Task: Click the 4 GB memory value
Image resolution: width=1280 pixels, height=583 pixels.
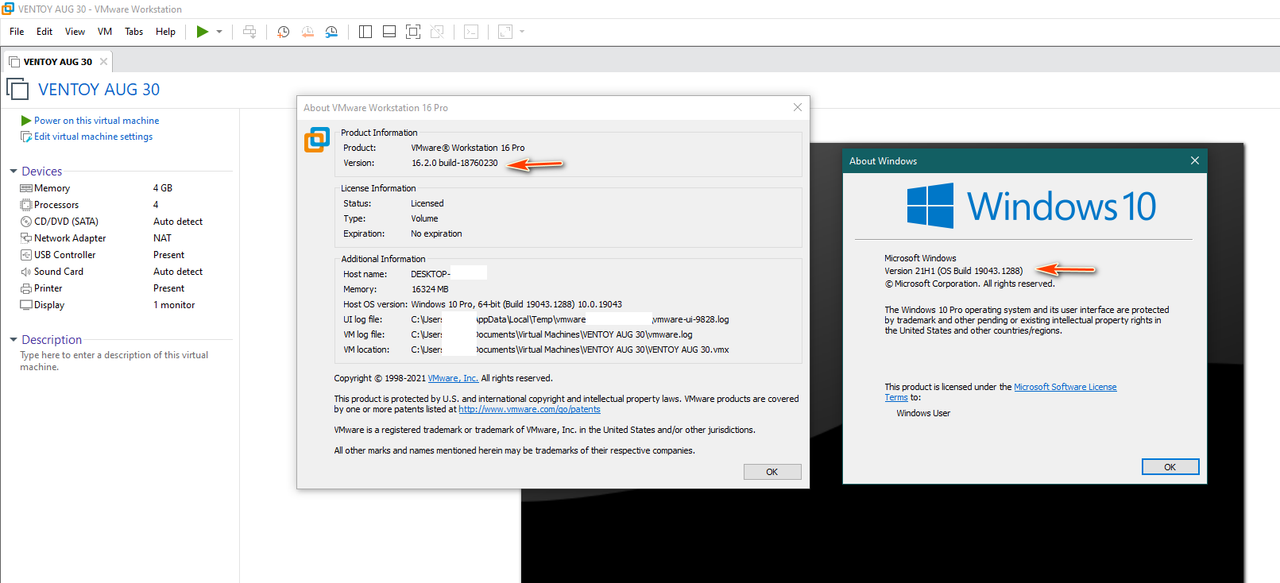Action: point(163,188)
